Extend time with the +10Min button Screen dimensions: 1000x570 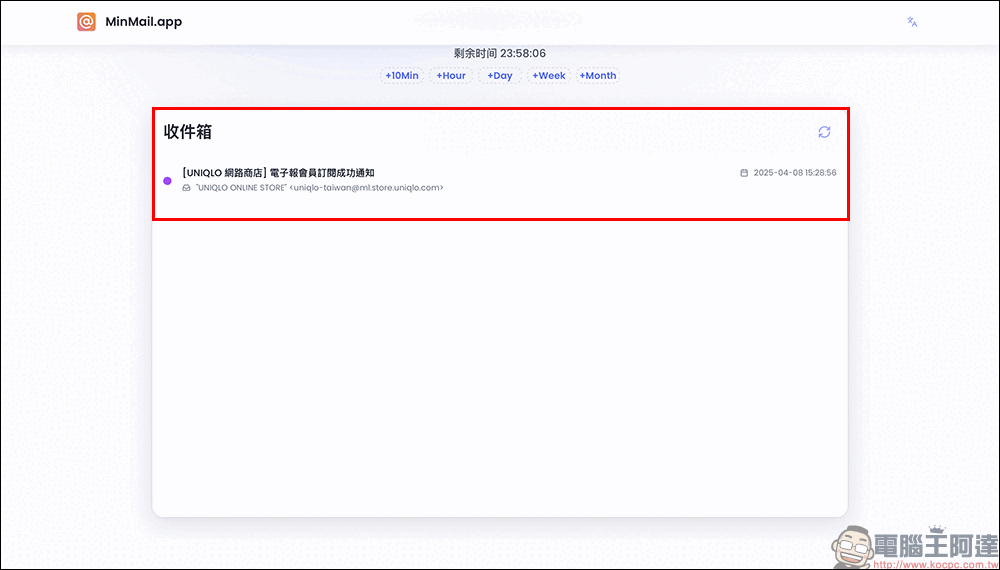coord(402,76)
